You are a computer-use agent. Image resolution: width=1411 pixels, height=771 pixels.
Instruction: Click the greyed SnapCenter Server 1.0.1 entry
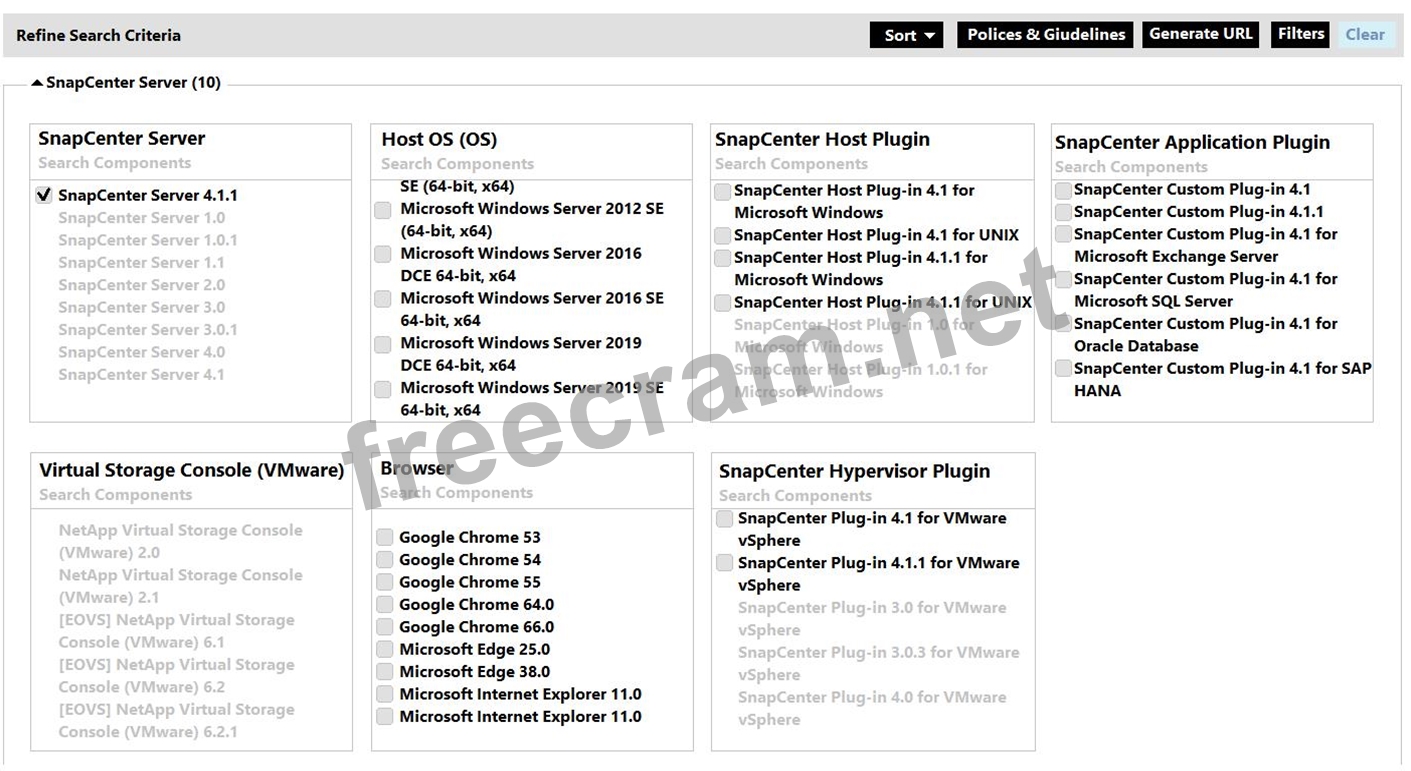(x=148, y=240)
